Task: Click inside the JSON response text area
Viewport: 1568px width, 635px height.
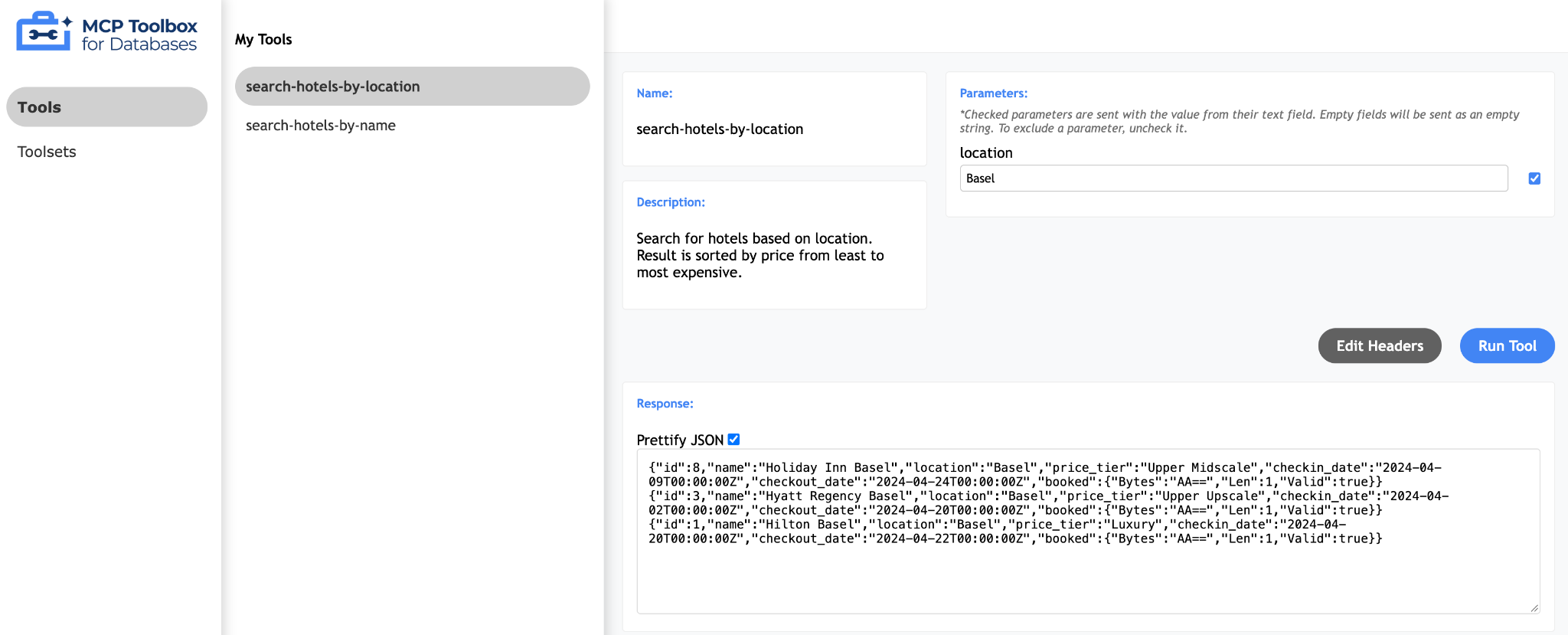Action: 1088,532
